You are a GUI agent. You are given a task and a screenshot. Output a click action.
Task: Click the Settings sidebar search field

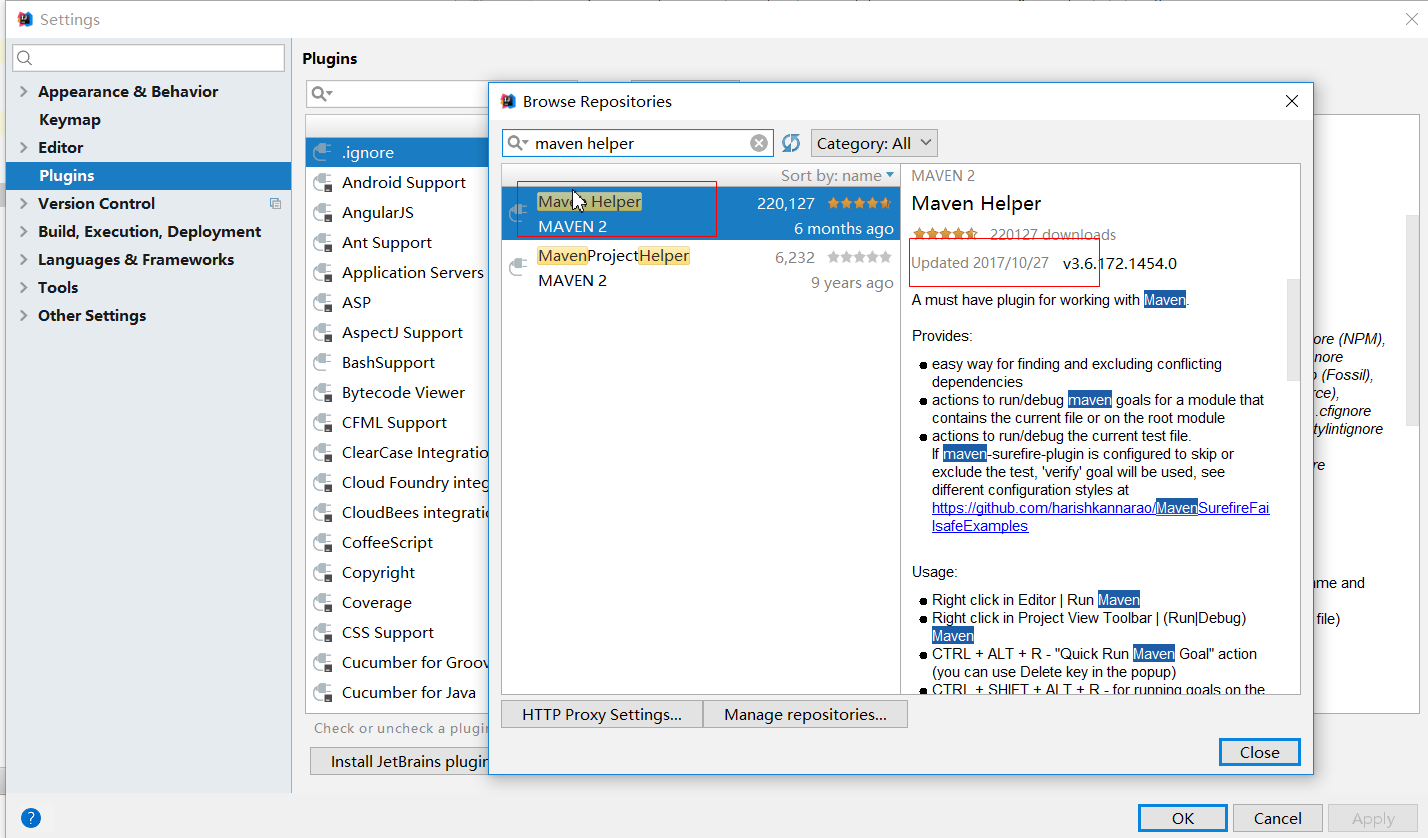pyautogui.click(x=148, y=58)
